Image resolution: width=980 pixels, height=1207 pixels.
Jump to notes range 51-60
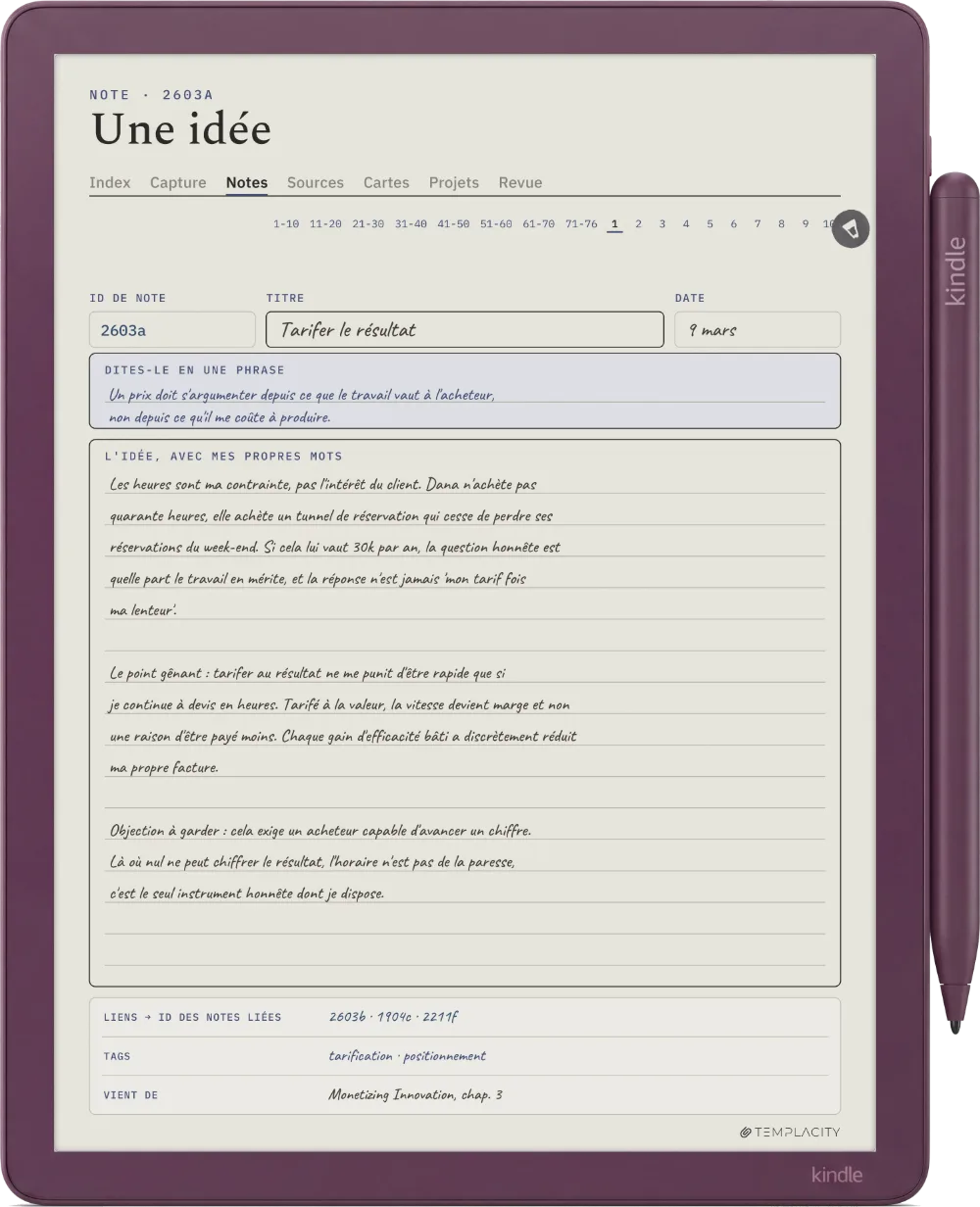click(x=496, y=224)
